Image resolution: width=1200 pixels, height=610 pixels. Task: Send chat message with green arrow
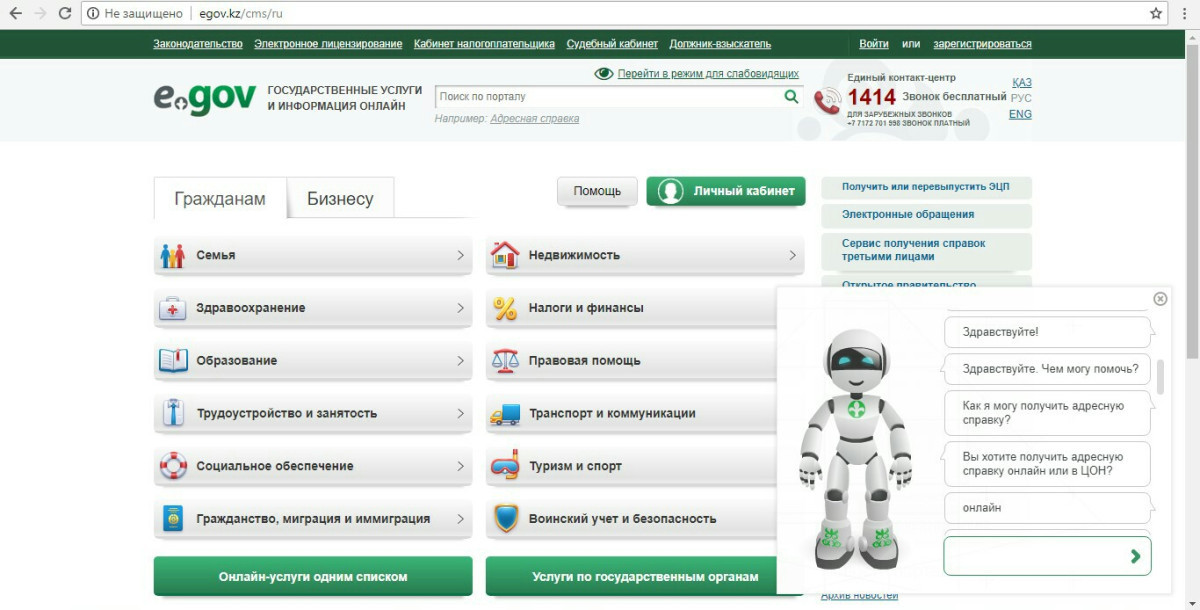coord(1135,556)
